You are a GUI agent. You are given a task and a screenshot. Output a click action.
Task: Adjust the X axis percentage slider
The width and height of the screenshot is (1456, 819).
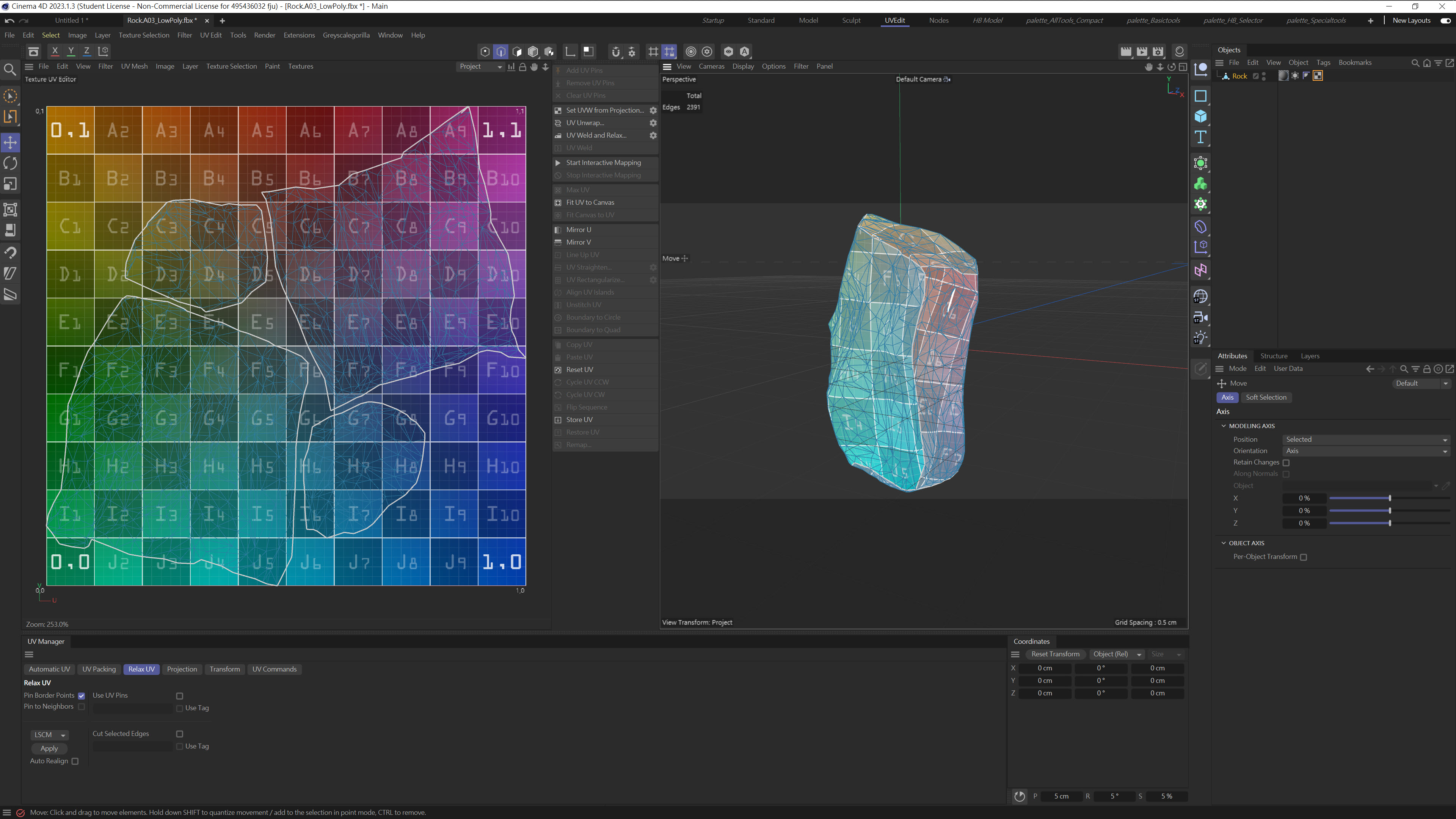[x=1389, y=498]
